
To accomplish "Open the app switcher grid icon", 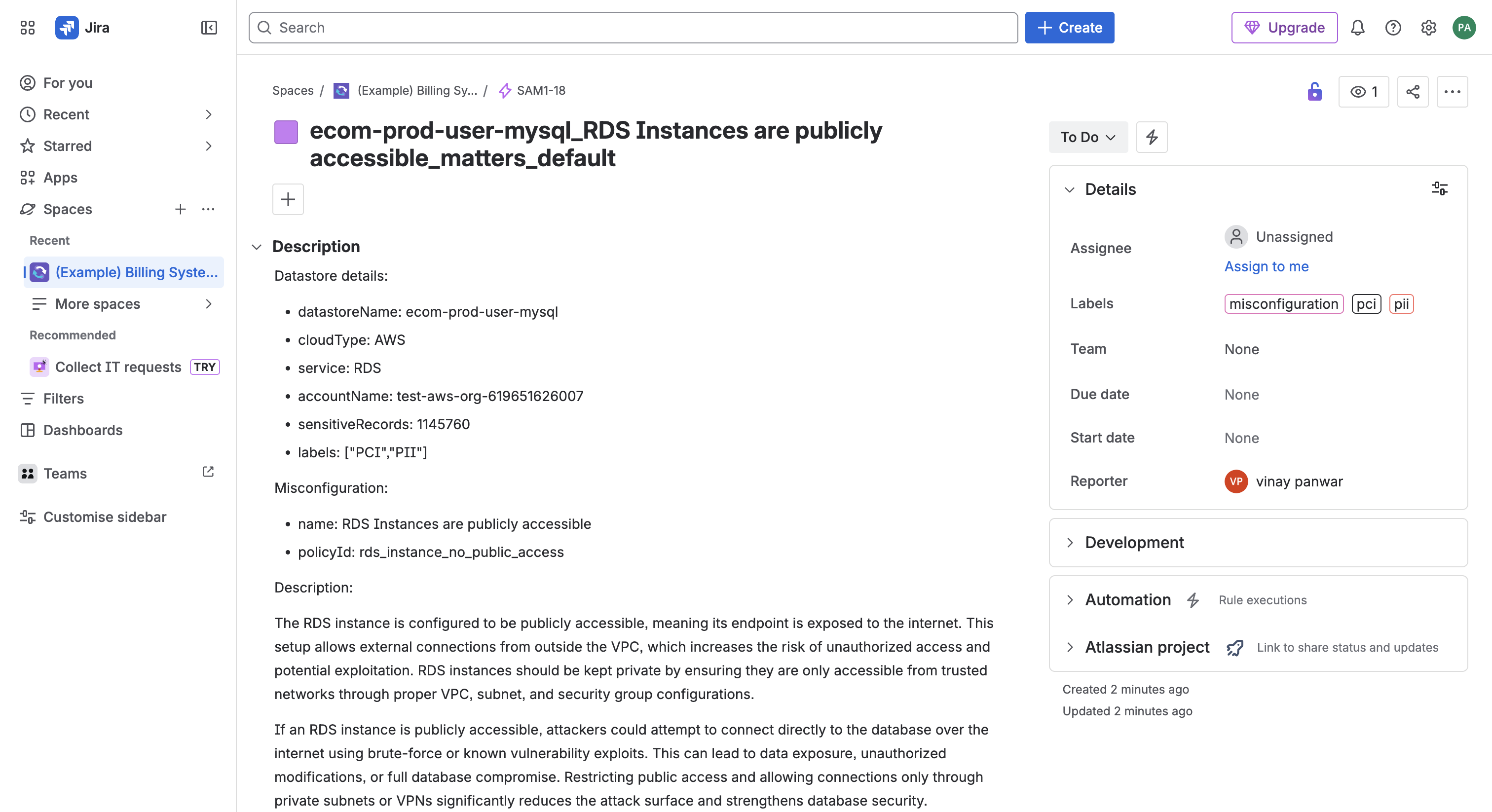I will point(27,27).
